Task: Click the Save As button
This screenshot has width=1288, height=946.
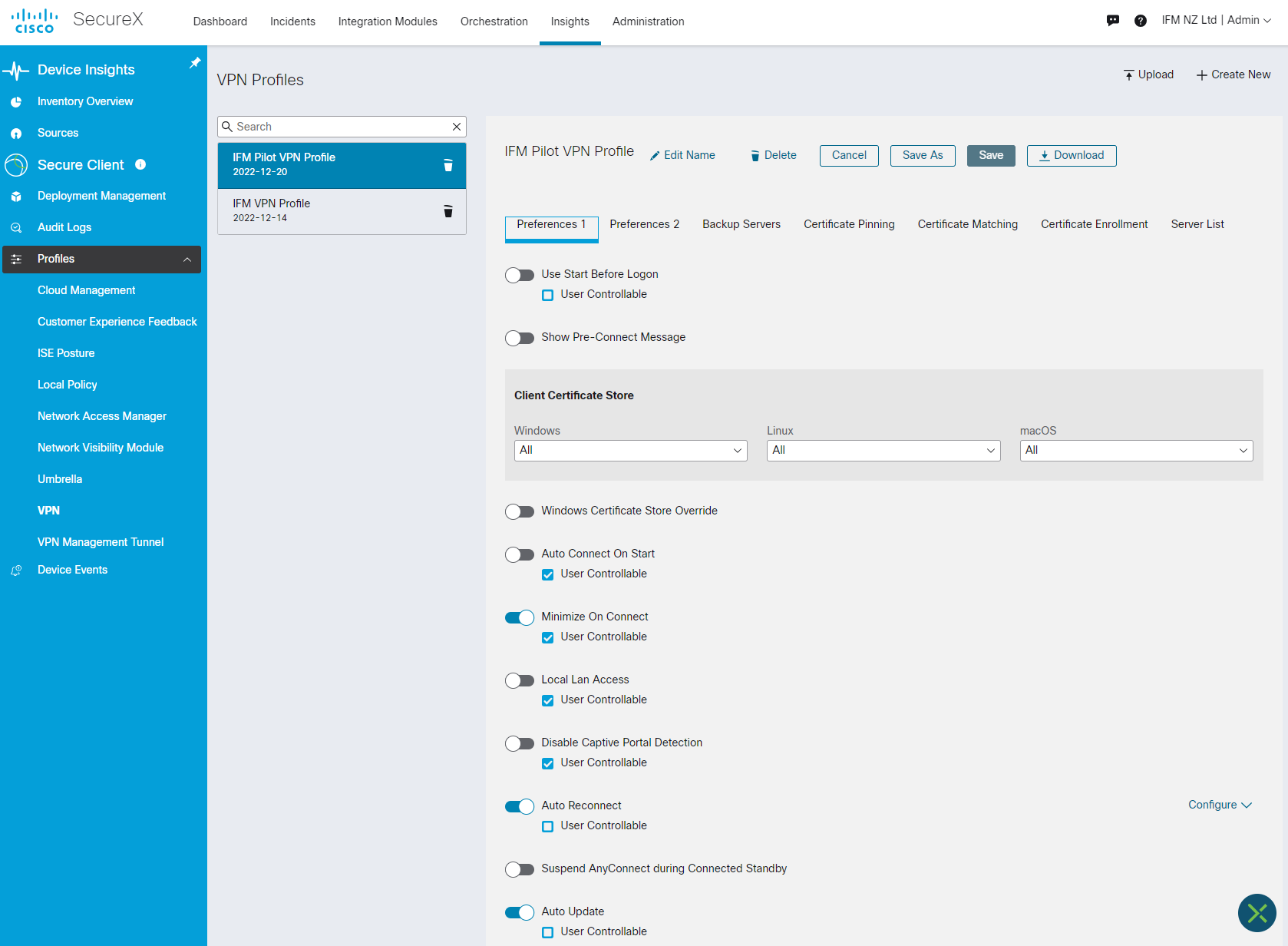Action: tap(922, 155)
